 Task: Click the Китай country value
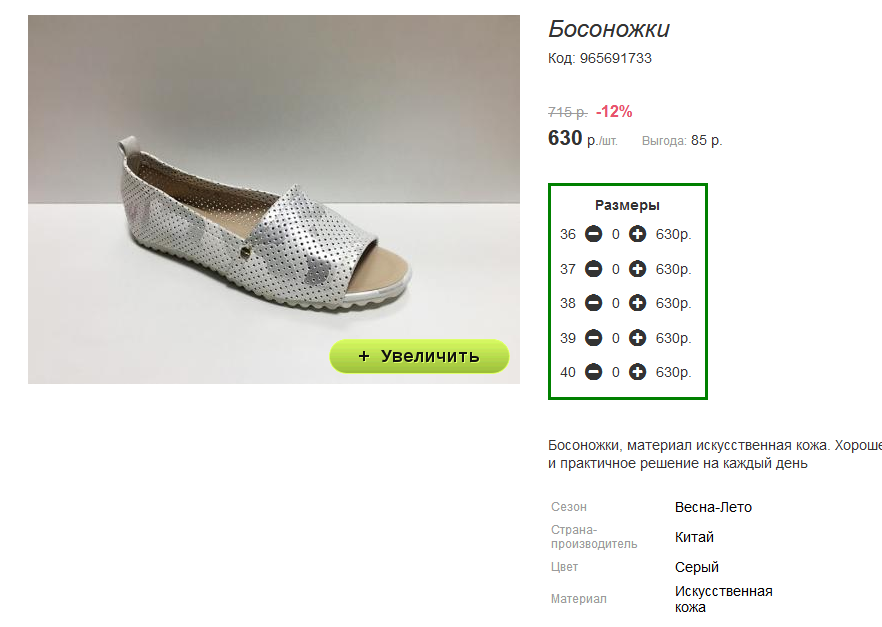coord(694,538)
